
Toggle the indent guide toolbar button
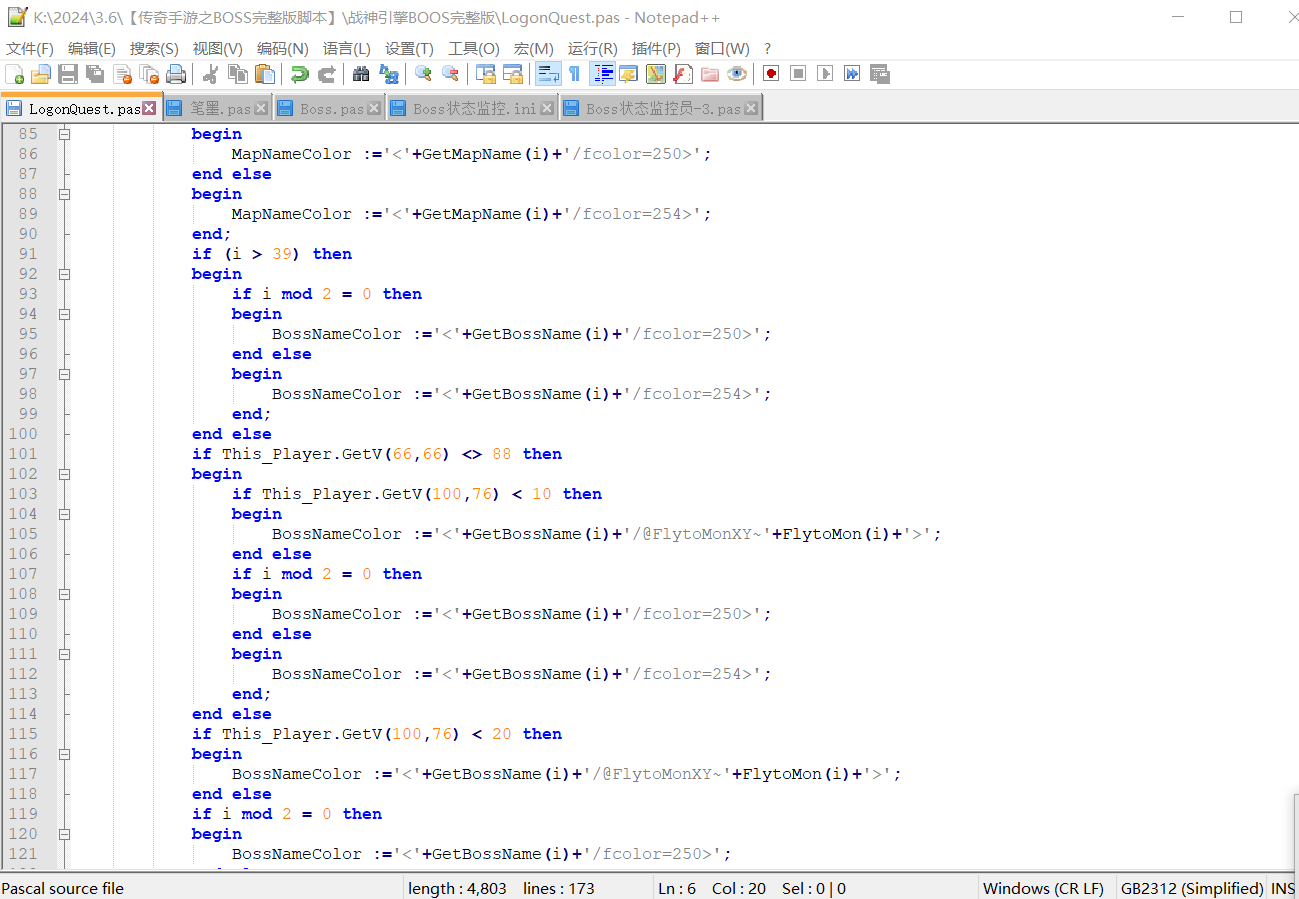coord(603,74)
